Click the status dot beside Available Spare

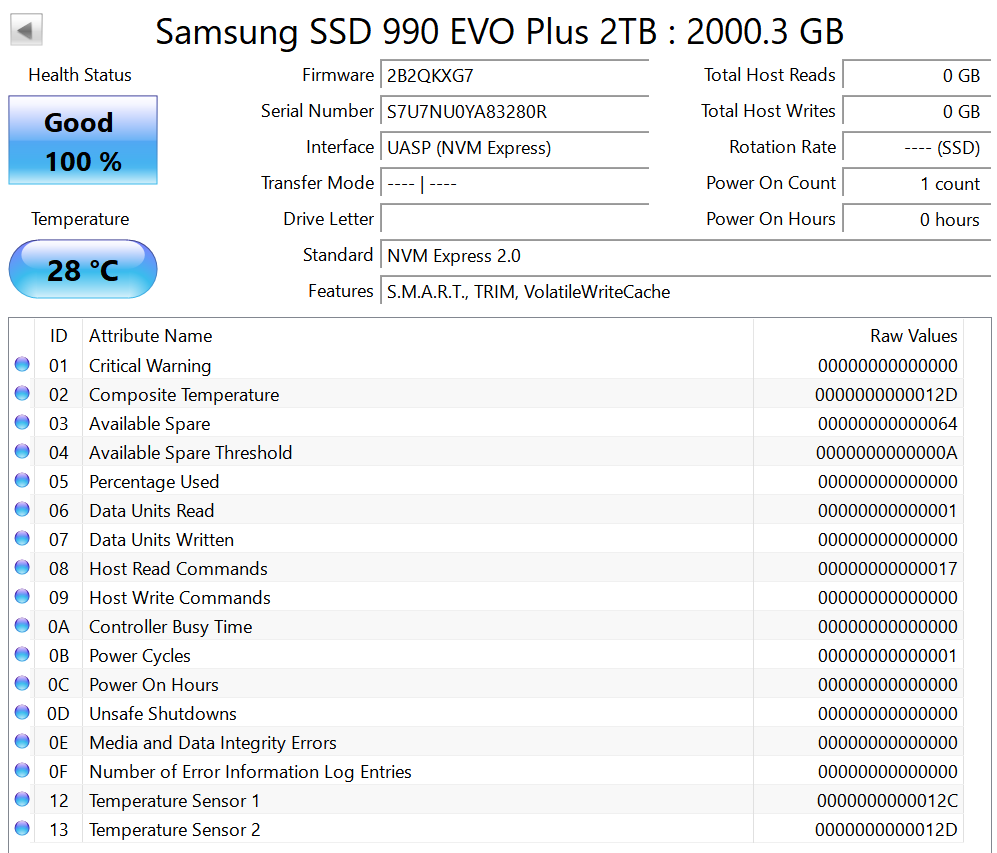click(x=22, y=422)
